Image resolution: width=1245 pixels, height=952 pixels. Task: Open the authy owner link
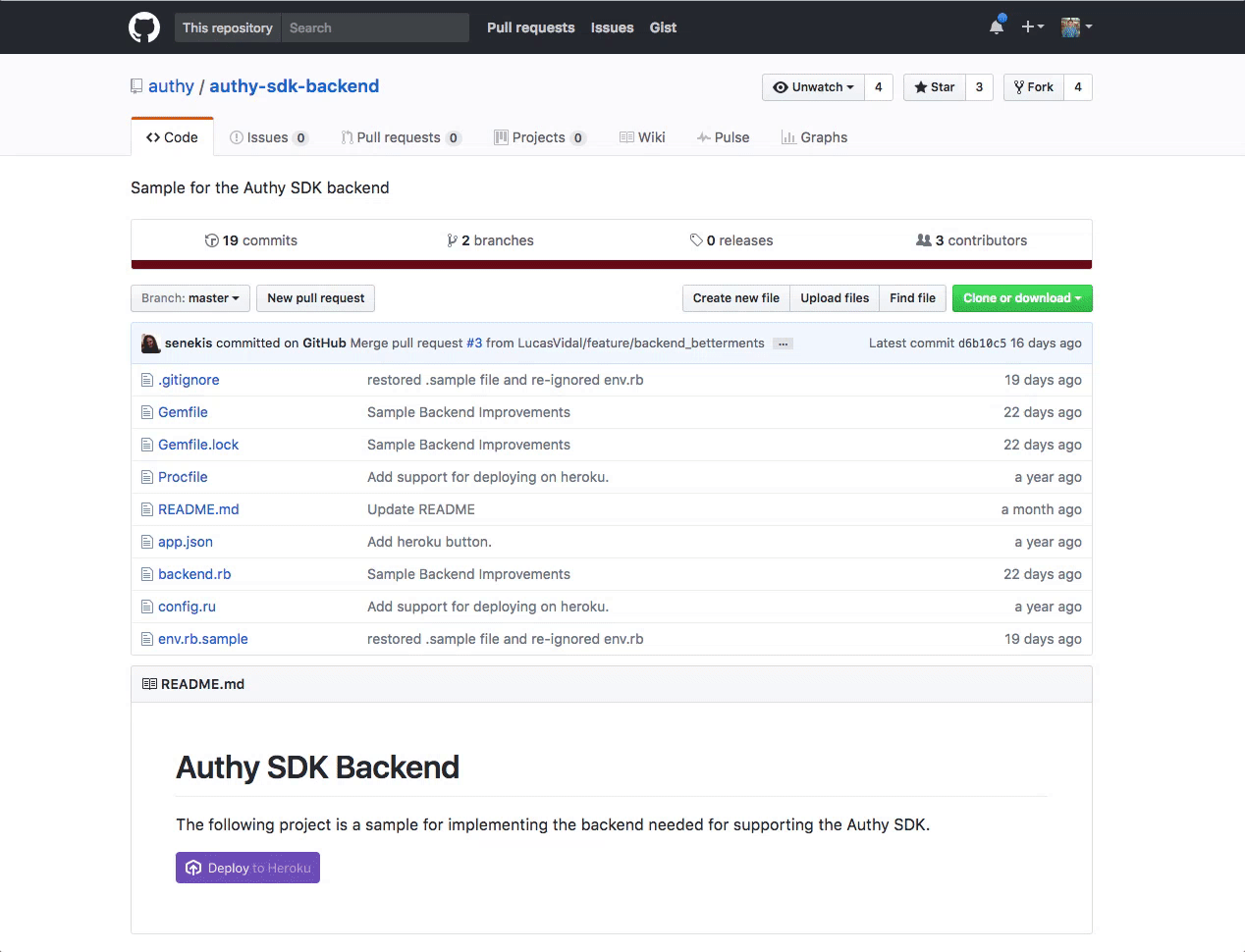click(x=171, y=86)
